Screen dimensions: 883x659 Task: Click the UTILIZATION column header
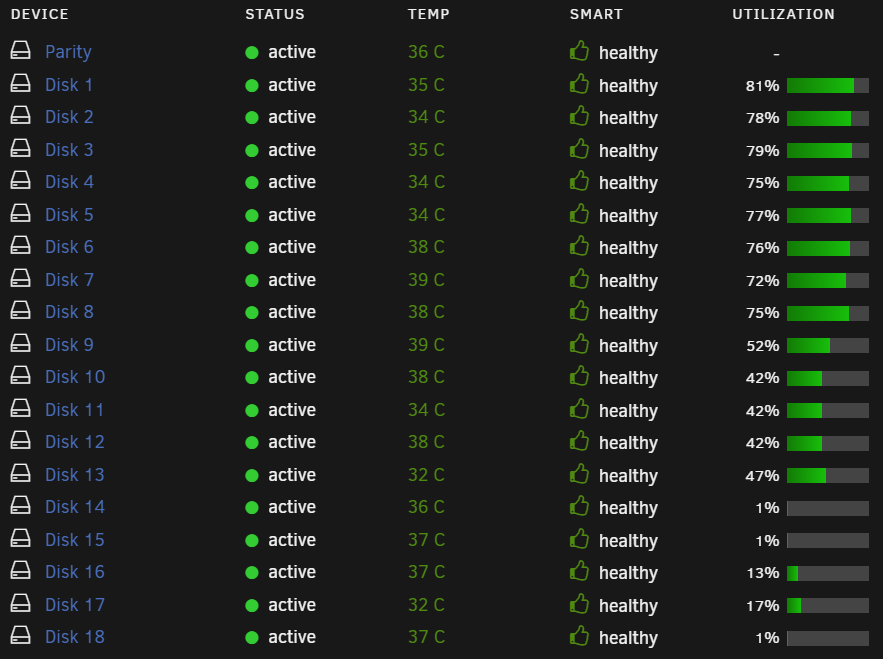[783, 14]
